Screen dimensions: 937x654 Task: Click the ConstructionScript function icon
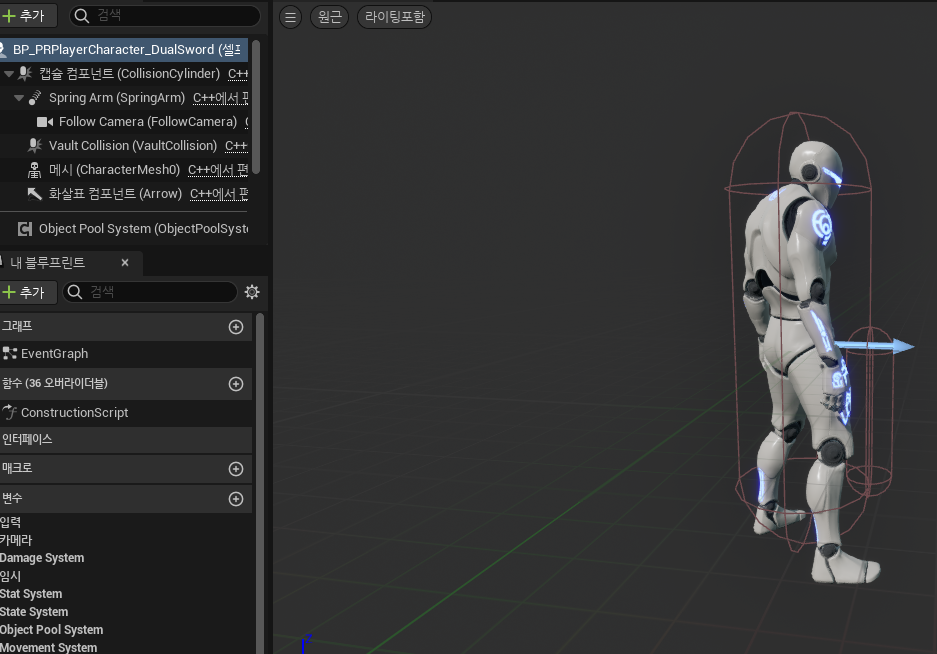(x=10, y=412)
